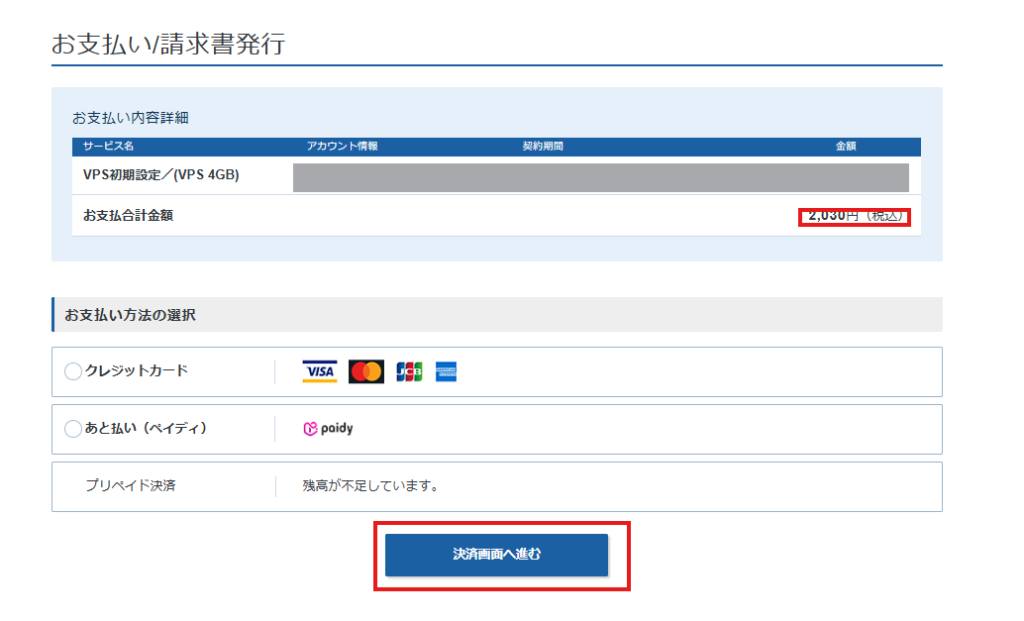The image size is (1024, 621).
Task: Click the JCB card logo
Action: (409, 372)
